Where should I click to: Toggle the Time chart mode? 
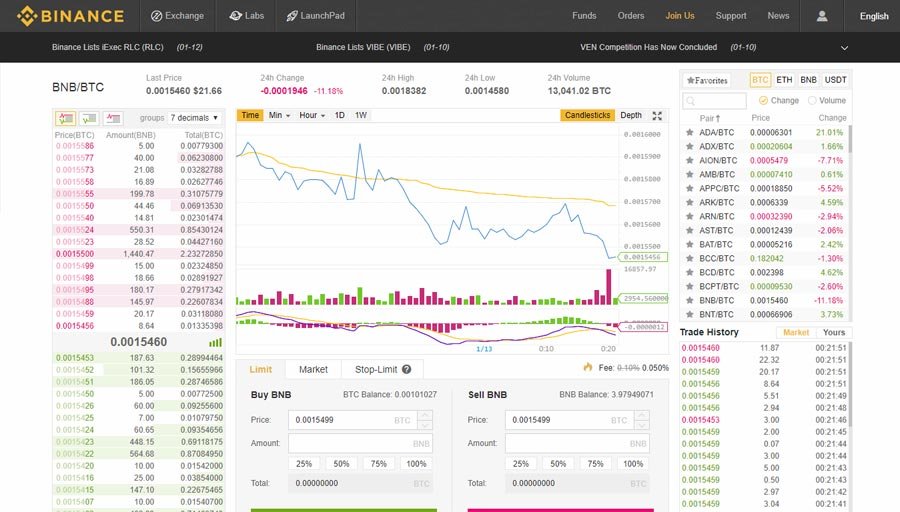click(250, 115)
